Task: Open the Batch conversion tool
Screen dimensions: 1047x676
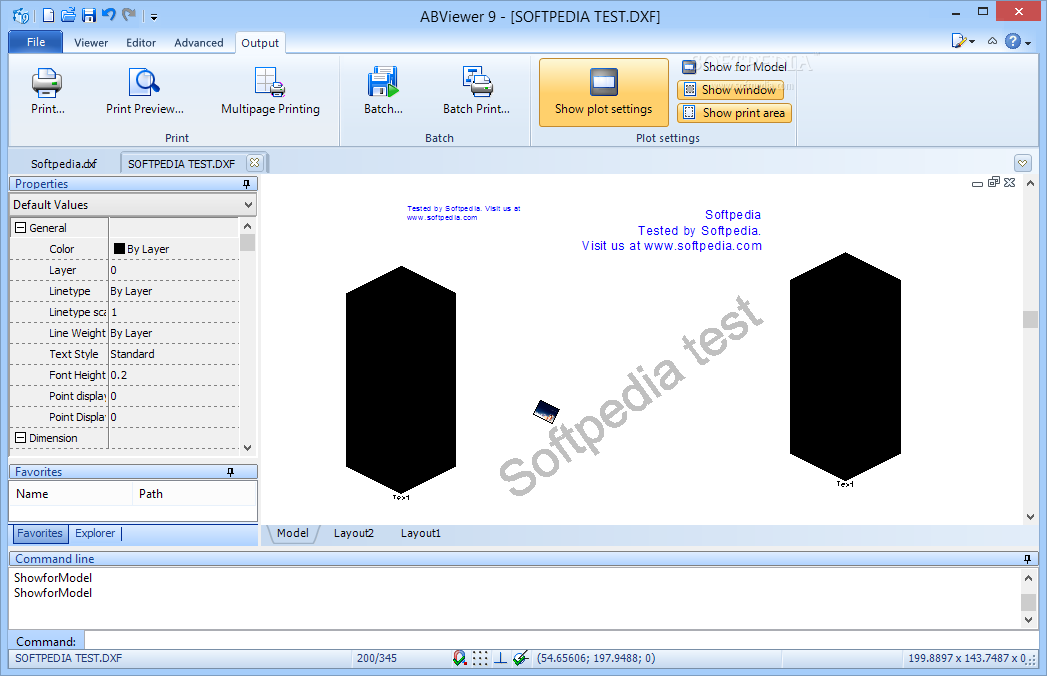Action: [383, 92]
